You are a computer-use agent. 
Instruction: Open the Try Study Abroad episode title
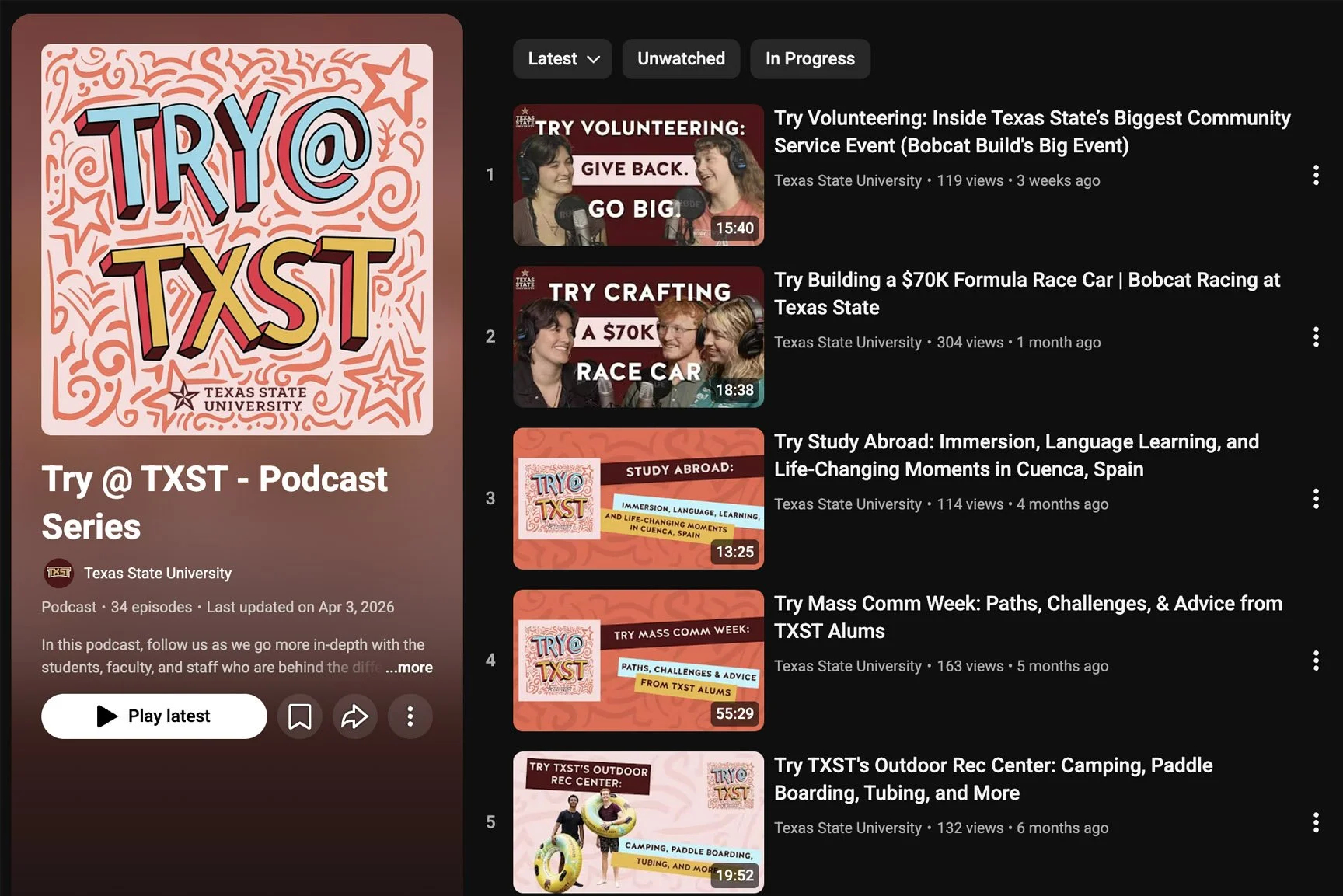tap(1017, 455)
